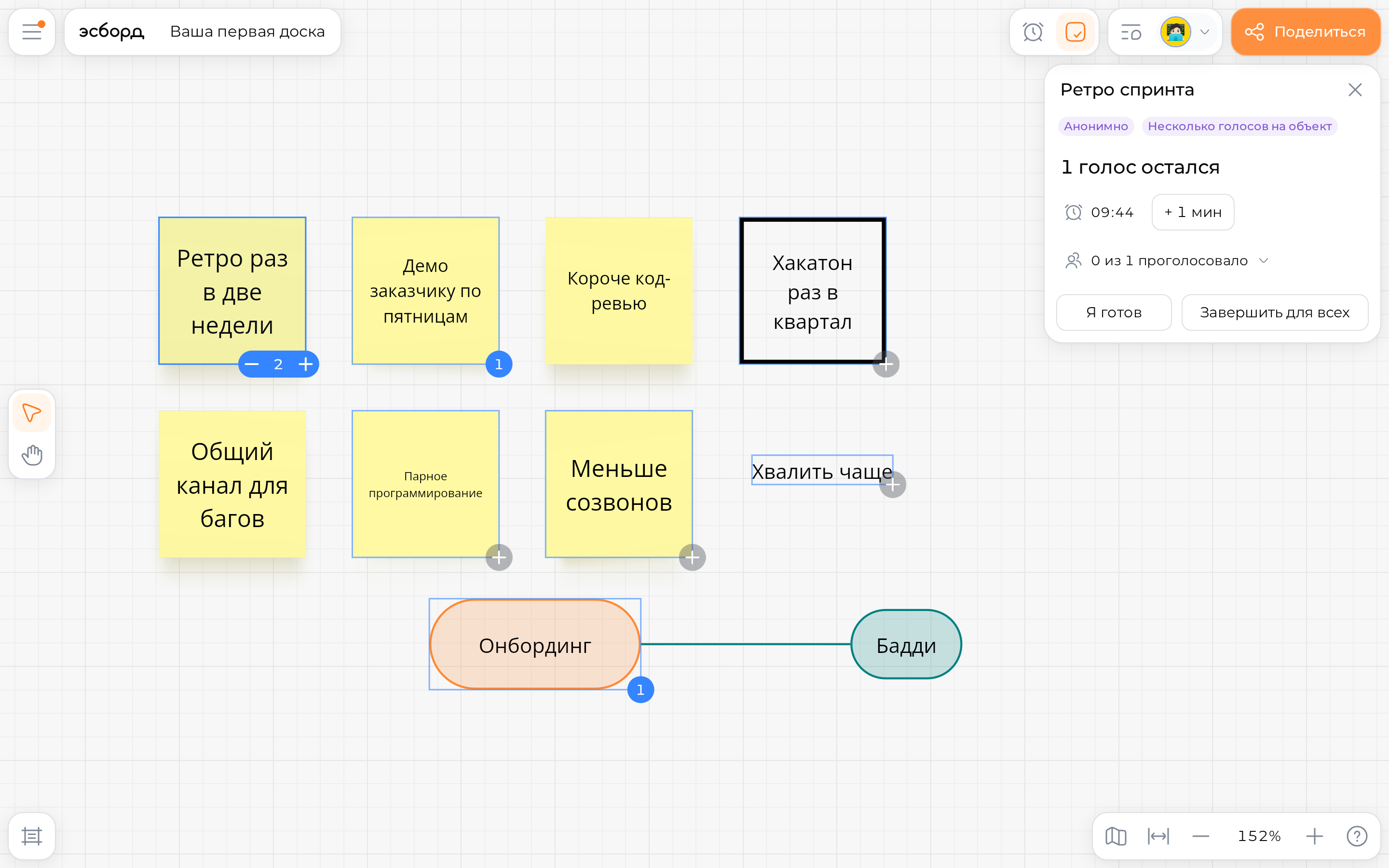
Task: Click Завершить для всех button
Action: coord(1274,312)
